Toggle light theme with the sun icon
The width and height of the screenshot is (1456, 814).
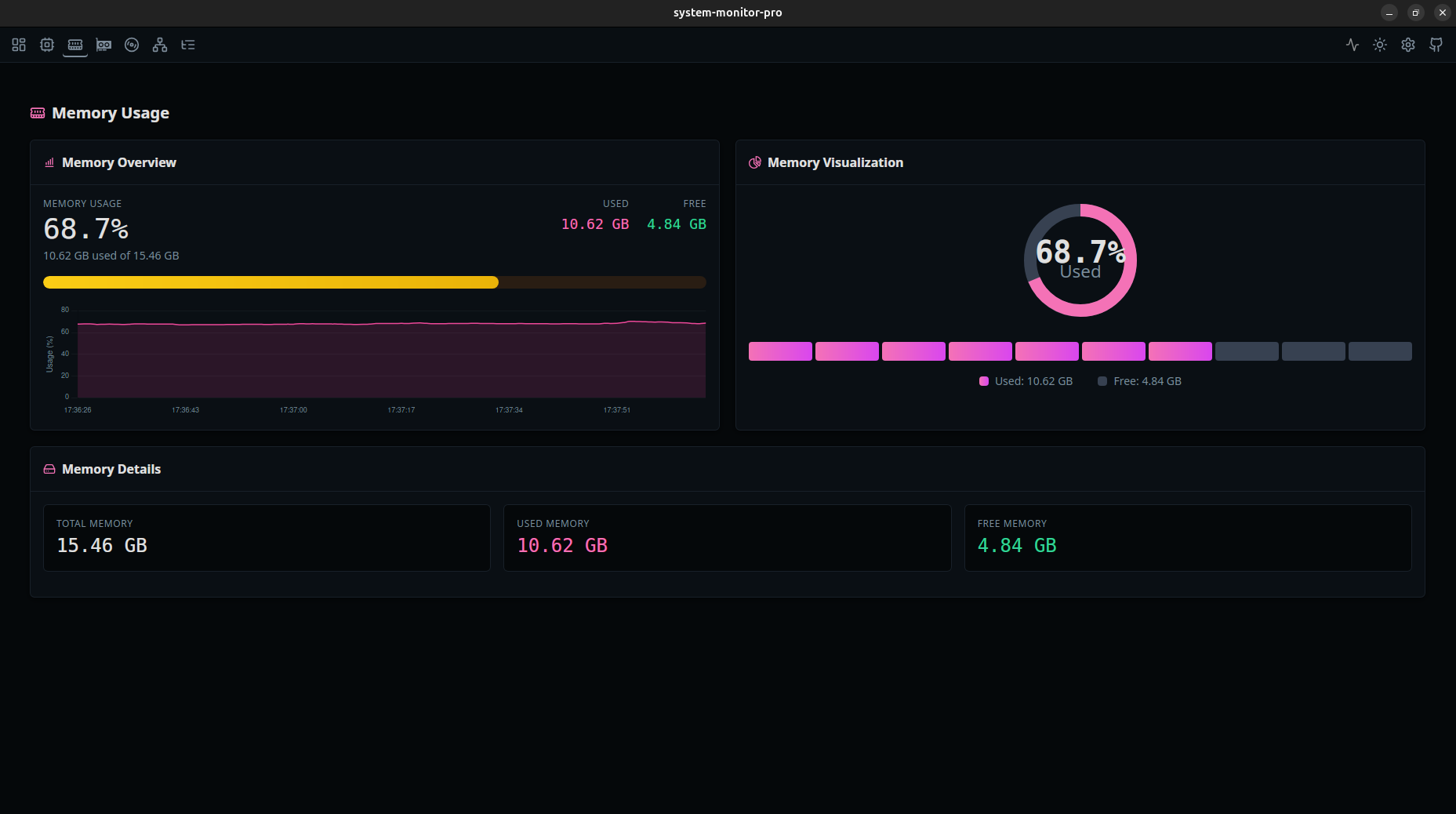tap(1379, 45)
